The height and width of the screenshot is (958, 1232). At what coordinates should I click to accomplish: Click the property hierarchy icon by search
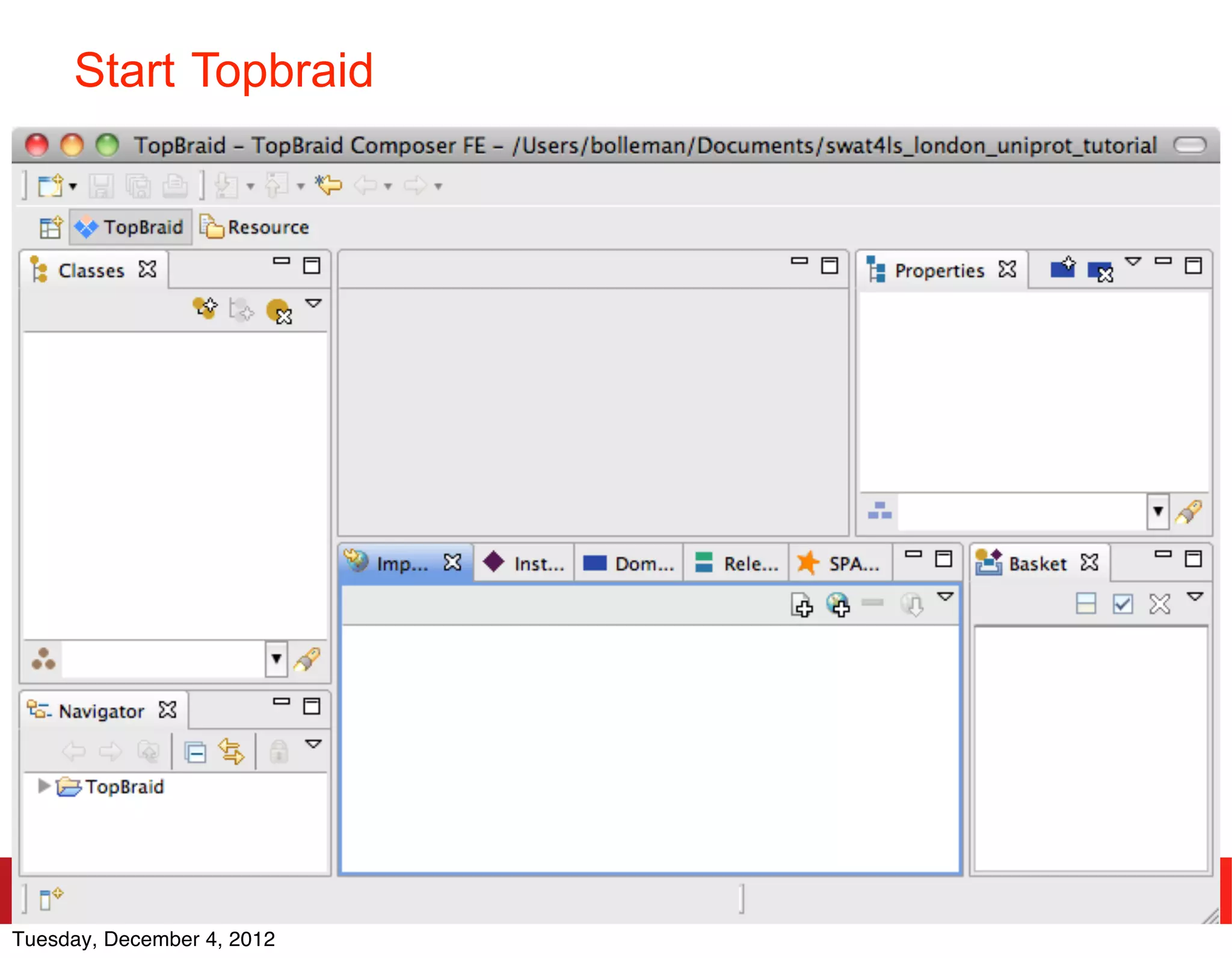tap(879, 511)
